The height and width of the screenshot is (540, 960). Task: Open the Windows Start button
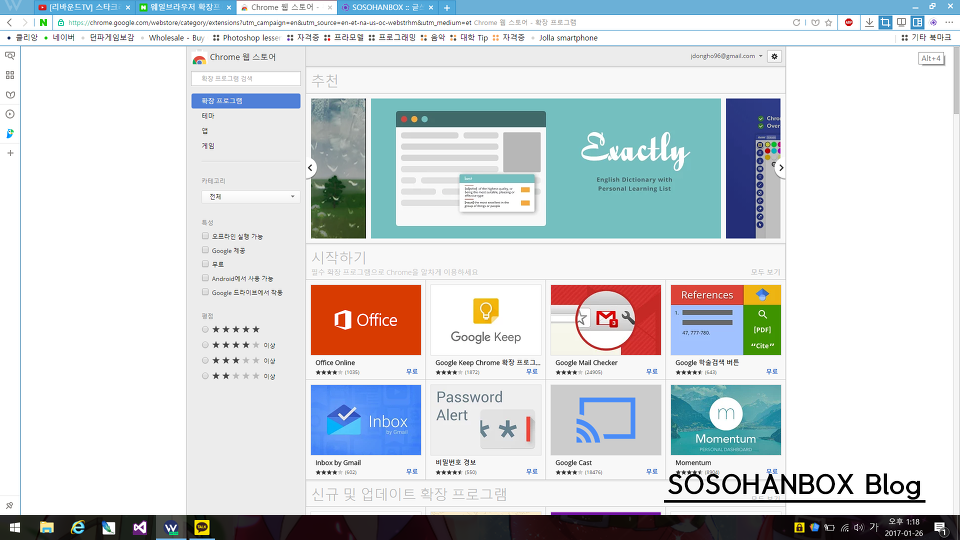point(15,527)
